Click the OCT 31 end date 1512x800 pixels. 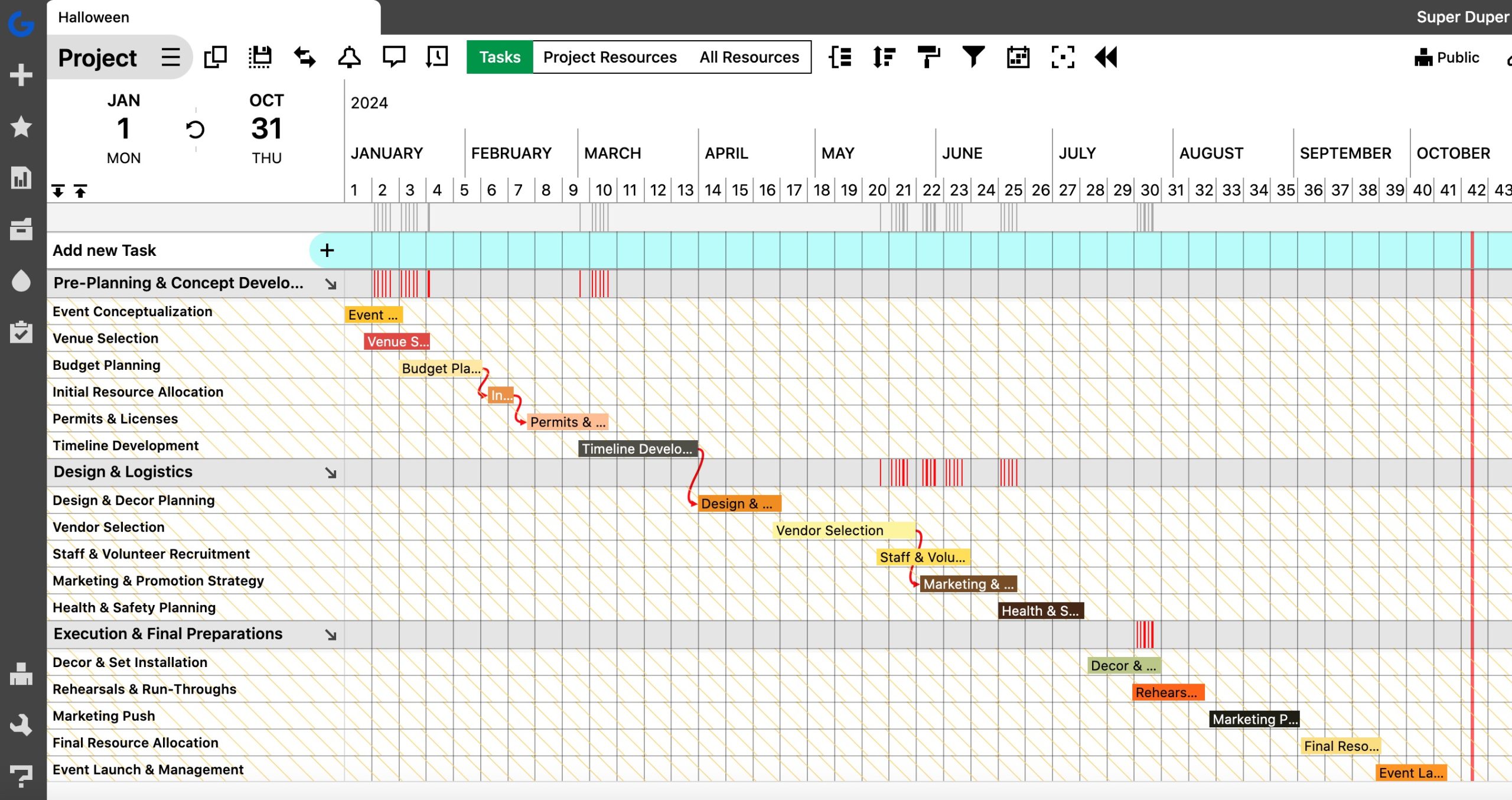tap(266, 129)
